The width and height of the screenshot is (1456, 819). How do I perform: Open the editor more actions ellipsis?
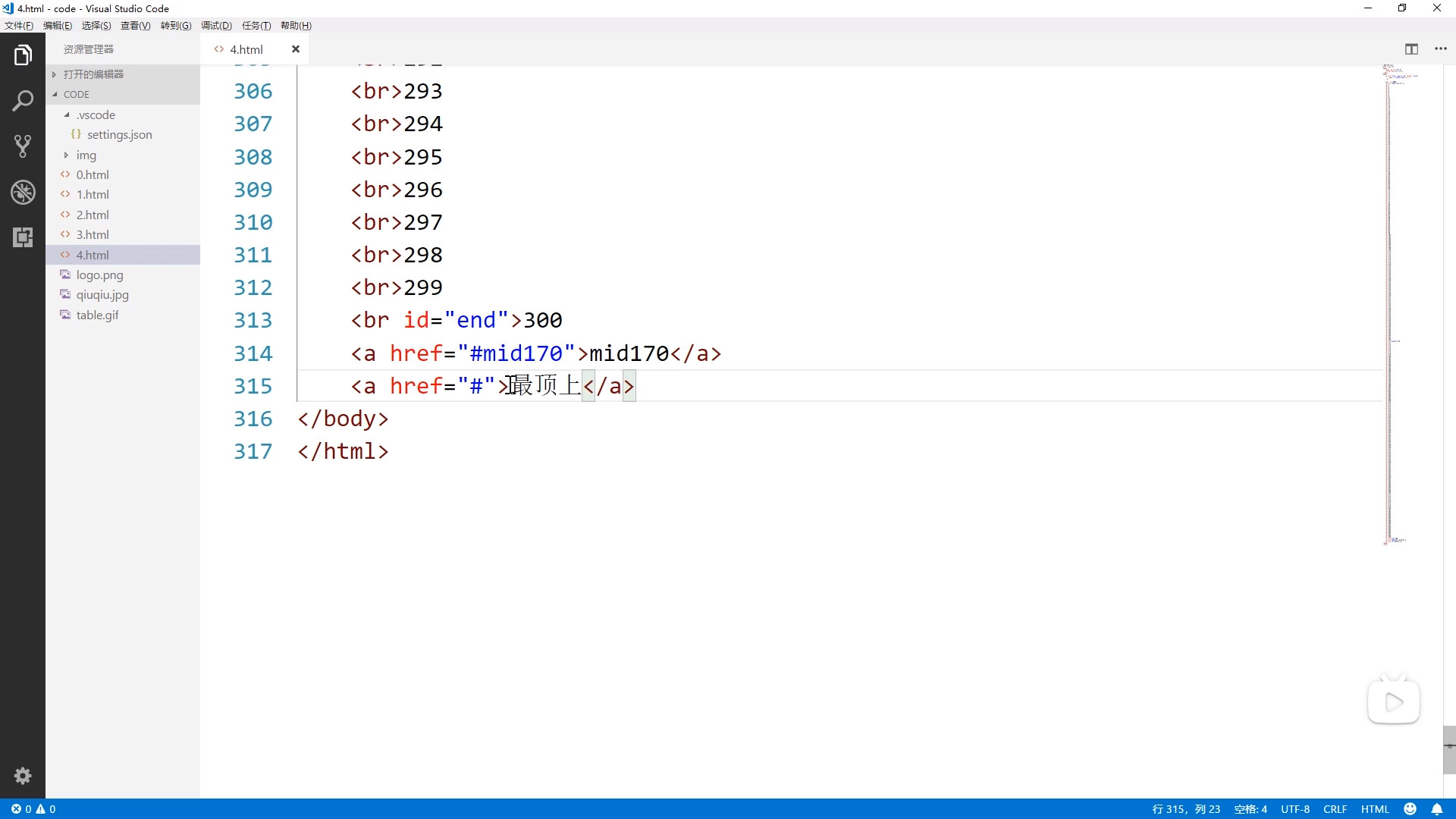tap(1441, 49)
